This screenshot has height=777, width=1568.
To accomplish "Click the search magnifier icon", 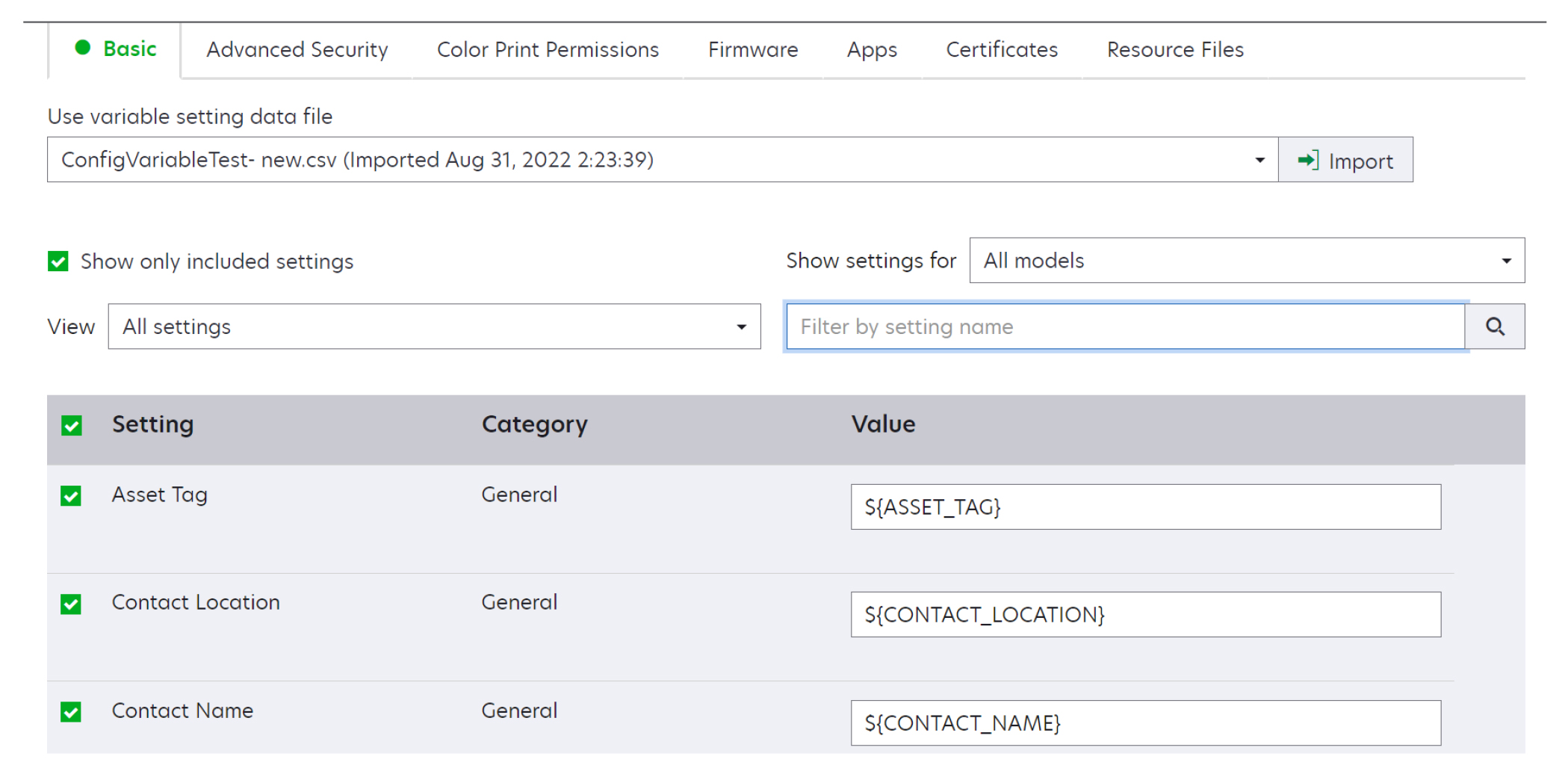I will point(1495,326).
